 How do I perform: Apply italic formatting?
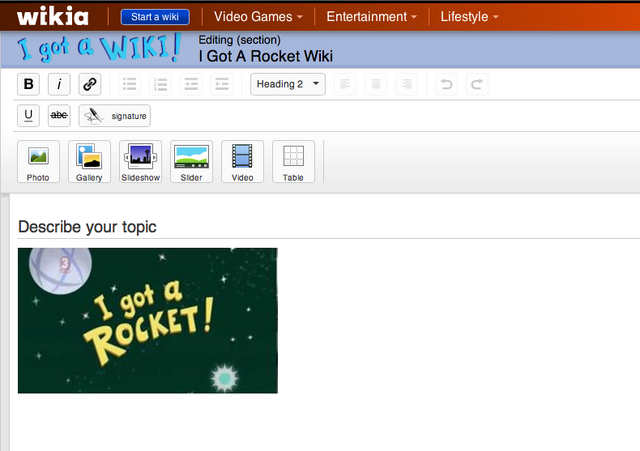pos(59,84)
